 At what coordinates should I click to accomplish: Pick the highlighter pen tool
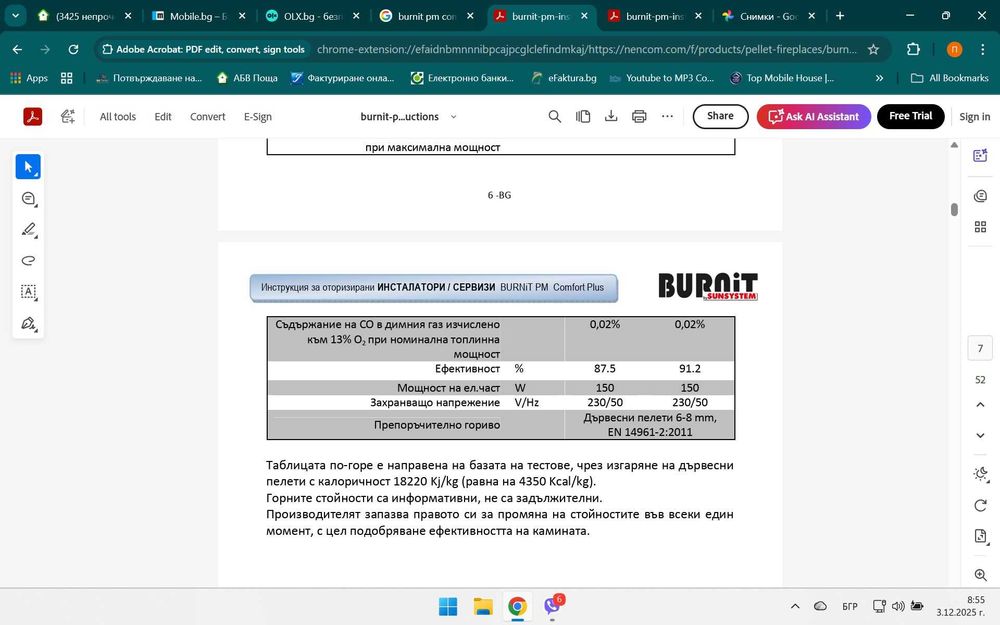(x=28, y=230)
